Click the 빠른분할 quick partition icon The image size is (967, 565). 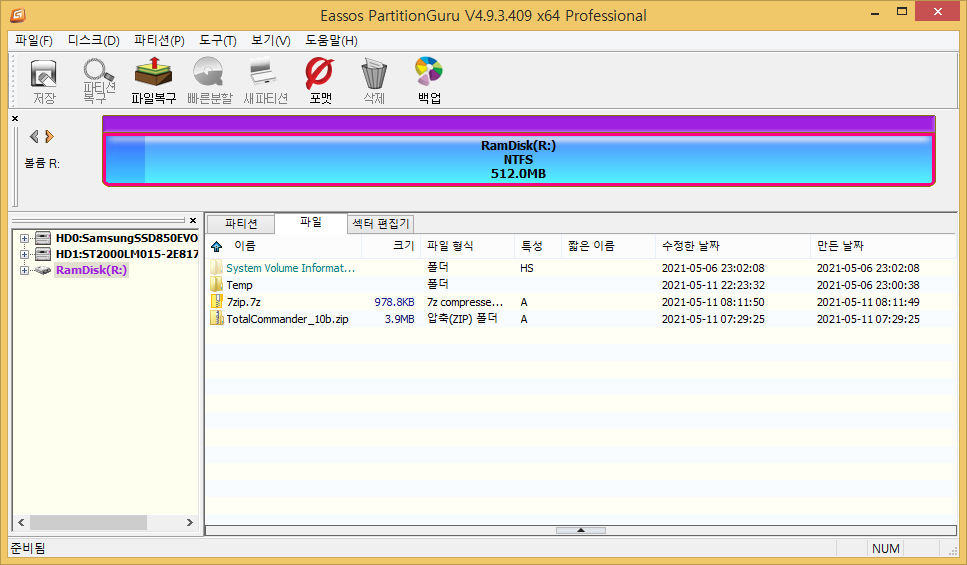click(210, 80)
